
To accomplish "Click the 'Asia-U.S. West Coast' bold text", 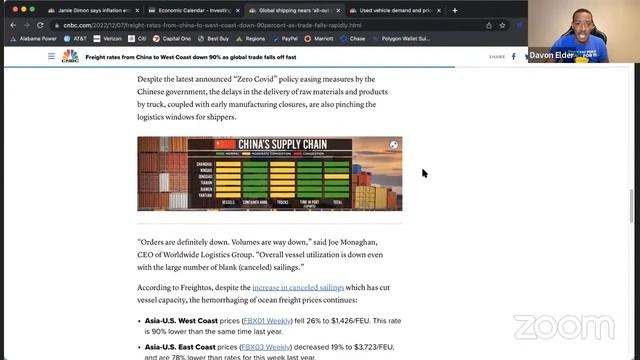I will pos(181,321).
